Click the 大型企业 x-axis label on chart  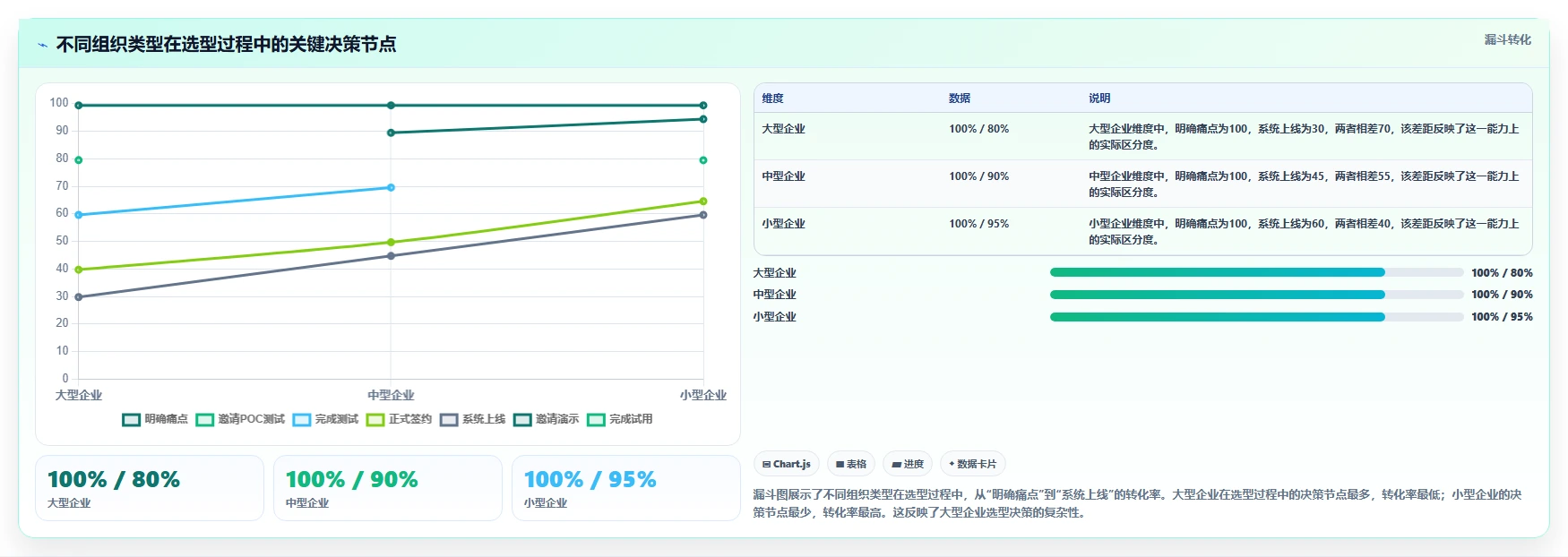(79, 395)
